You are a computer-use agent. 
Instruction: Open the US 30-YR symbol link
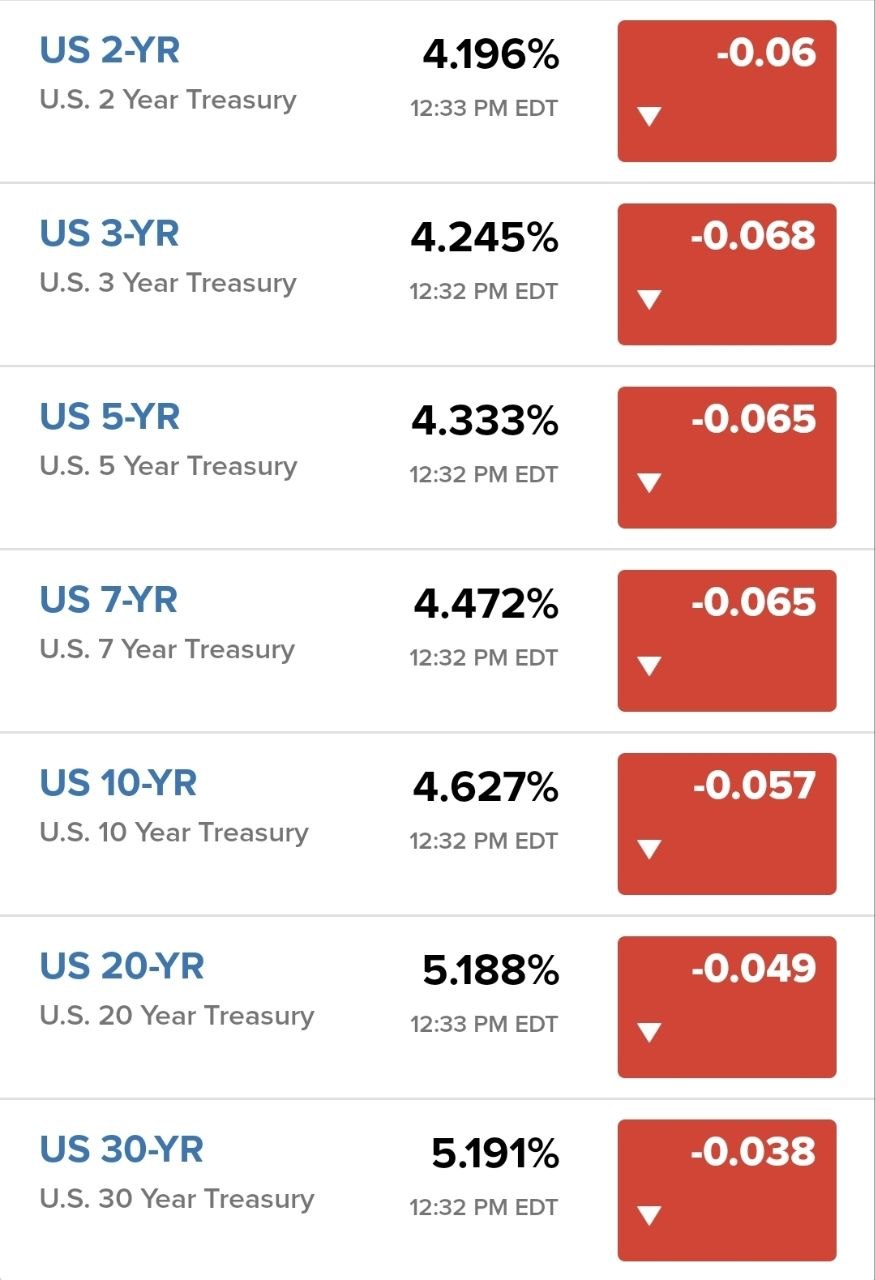[x=122, y=1149]
